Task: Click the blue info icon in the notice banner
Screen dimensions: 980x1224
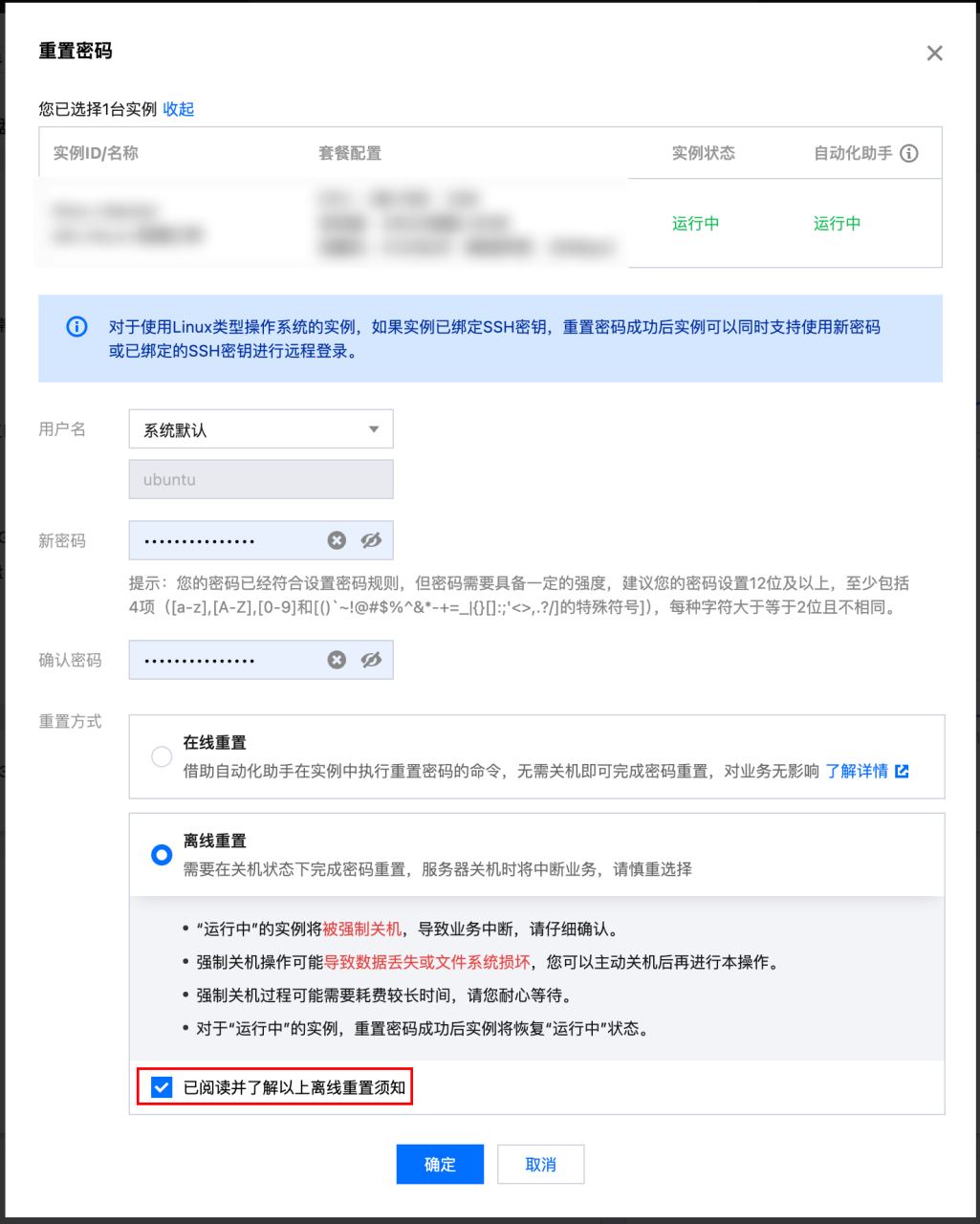Action: 76,327
